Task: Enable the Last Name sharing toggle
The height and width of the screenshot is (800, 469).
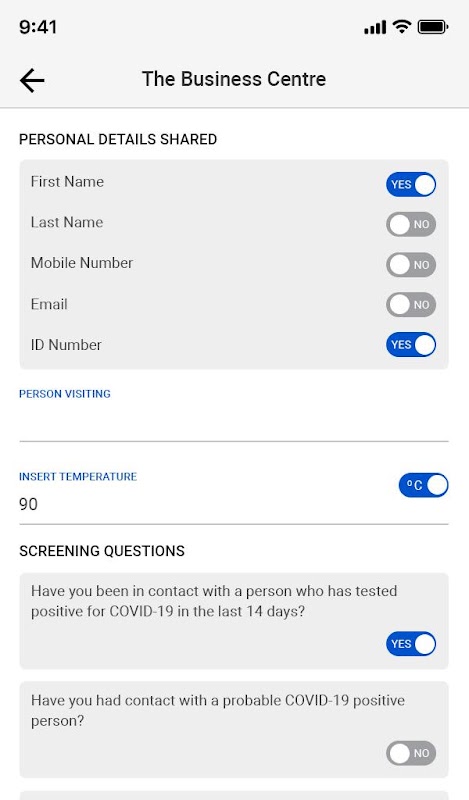Action: pos(411,224)
